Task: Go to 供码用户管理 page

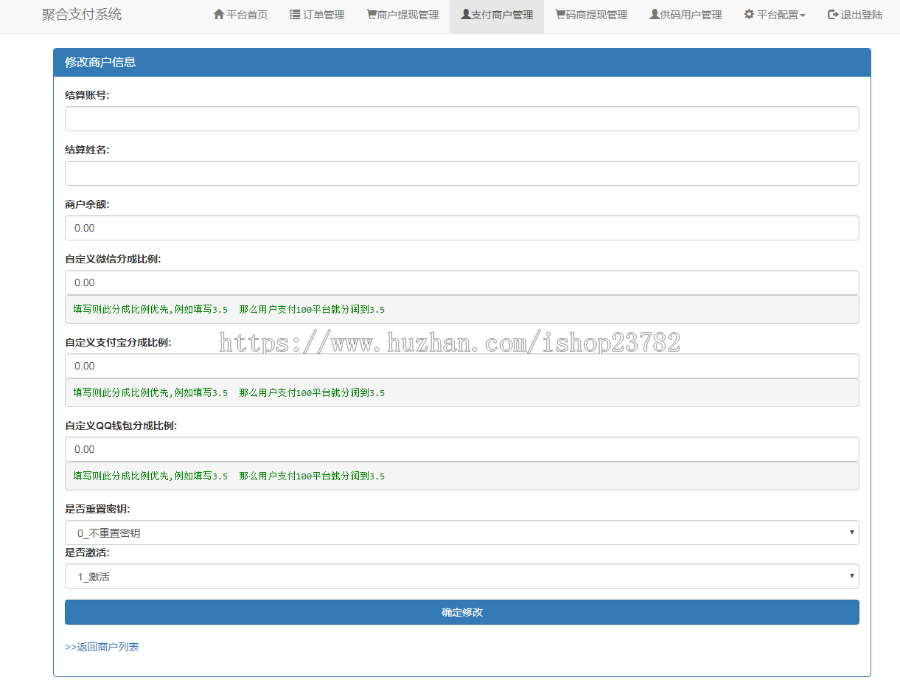Action: coord(685,15)
